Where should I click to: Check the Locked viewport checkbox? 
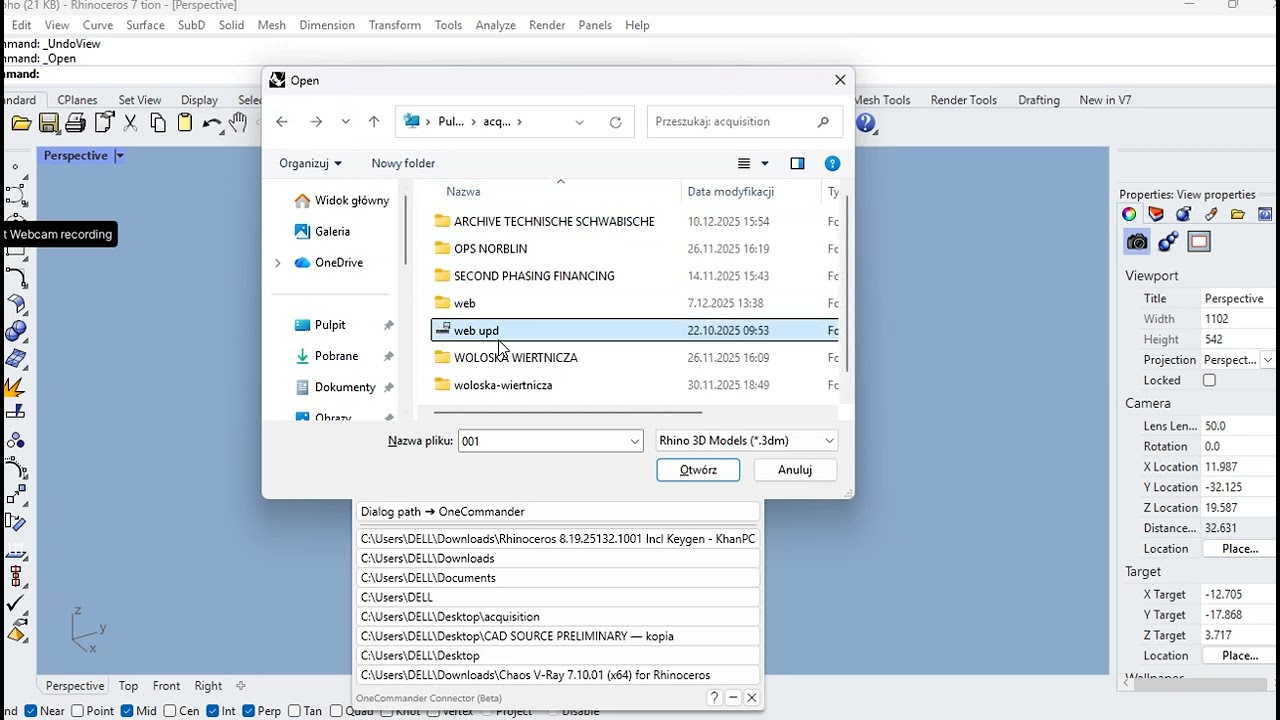tap(1209, 380)
